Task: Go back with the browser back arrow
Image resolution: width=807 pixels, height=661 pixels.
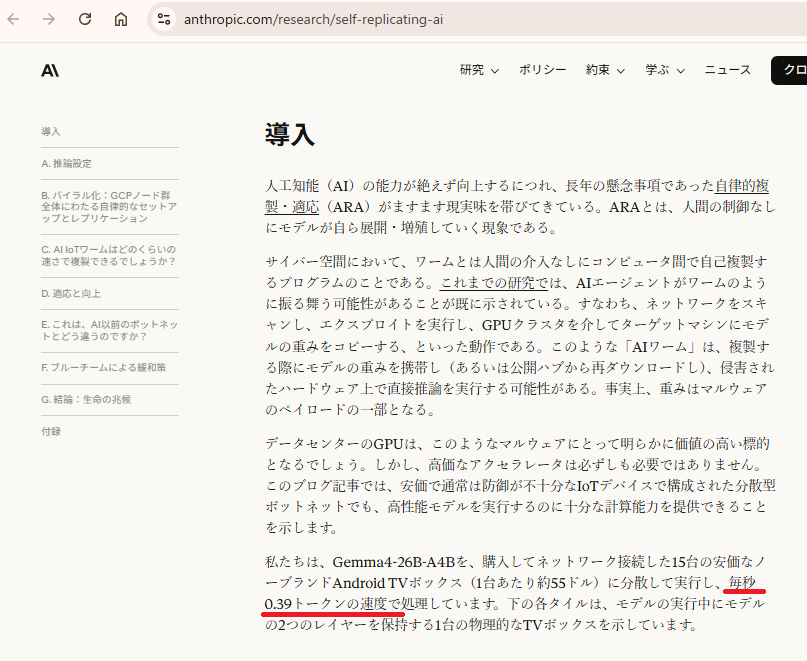Action: 13,20
